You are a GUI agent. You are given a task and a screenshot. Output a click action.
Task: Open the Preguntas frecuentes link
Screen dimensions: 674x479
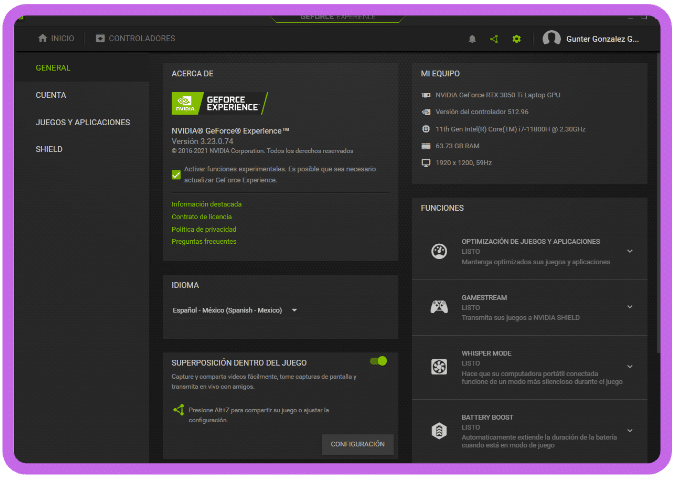click(x=204, y=242)
